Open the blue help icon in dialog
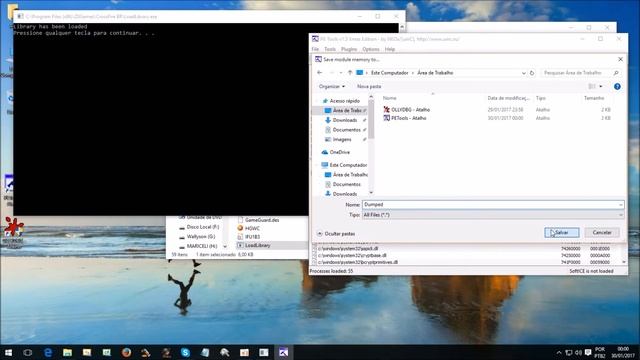This screenshot has width=640, height=360. pos(617,87)
